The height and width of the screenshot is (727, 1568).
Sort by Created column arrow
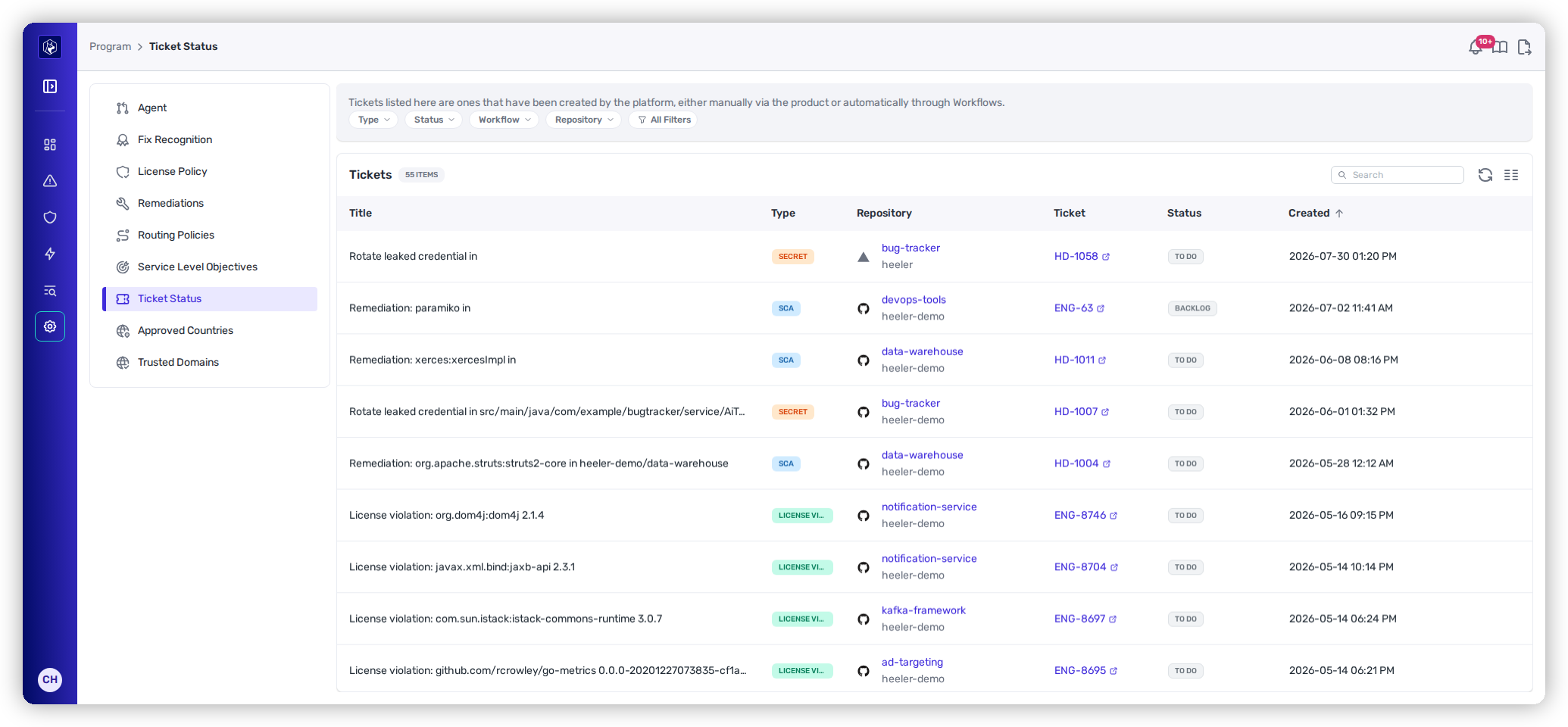click(1339, 214)
